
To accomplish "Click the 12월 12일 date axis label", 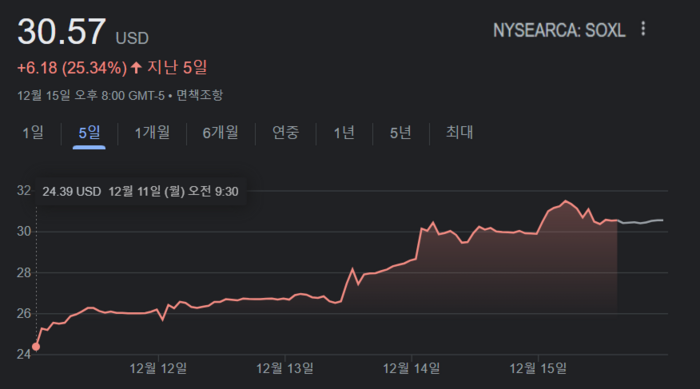I will click(x=158, y=368).
